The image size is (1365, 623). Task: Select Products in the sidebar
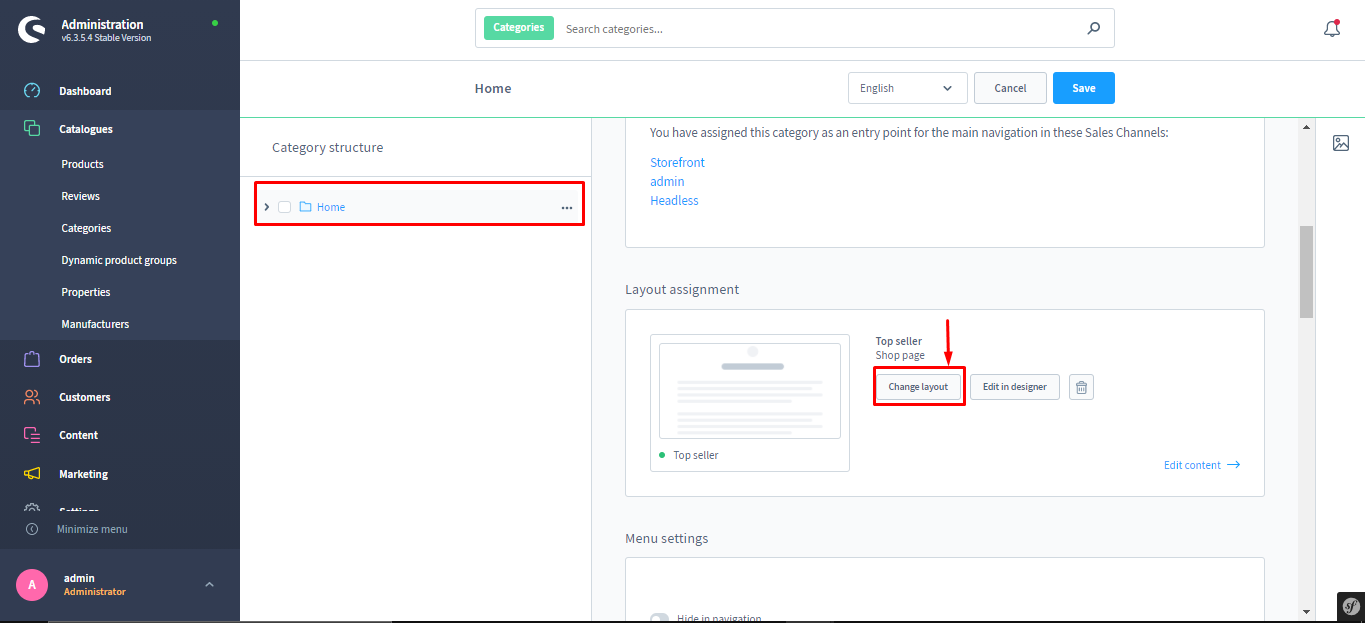pos(82,164)
